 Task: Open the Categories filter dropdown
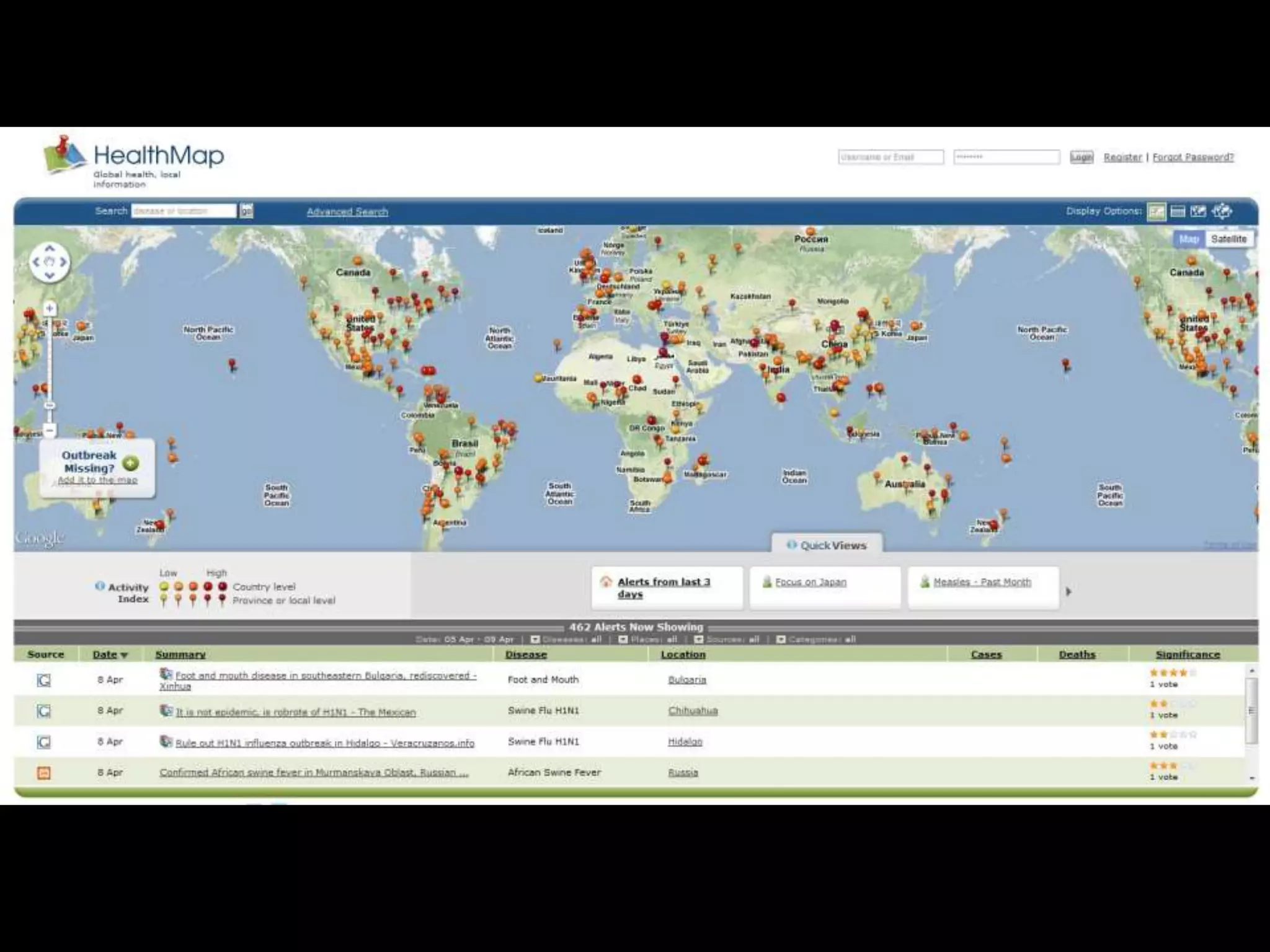tap(781, 639)
